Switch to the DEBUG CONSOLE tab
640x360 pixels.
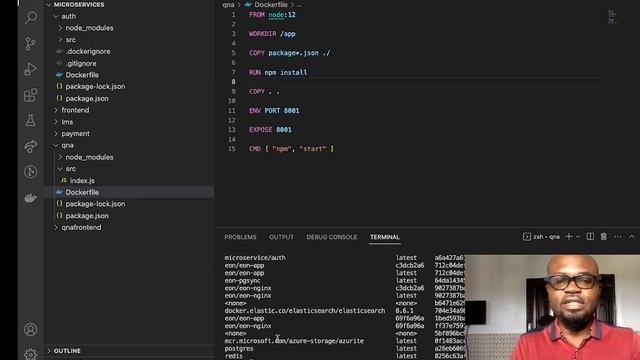(332, 237)
